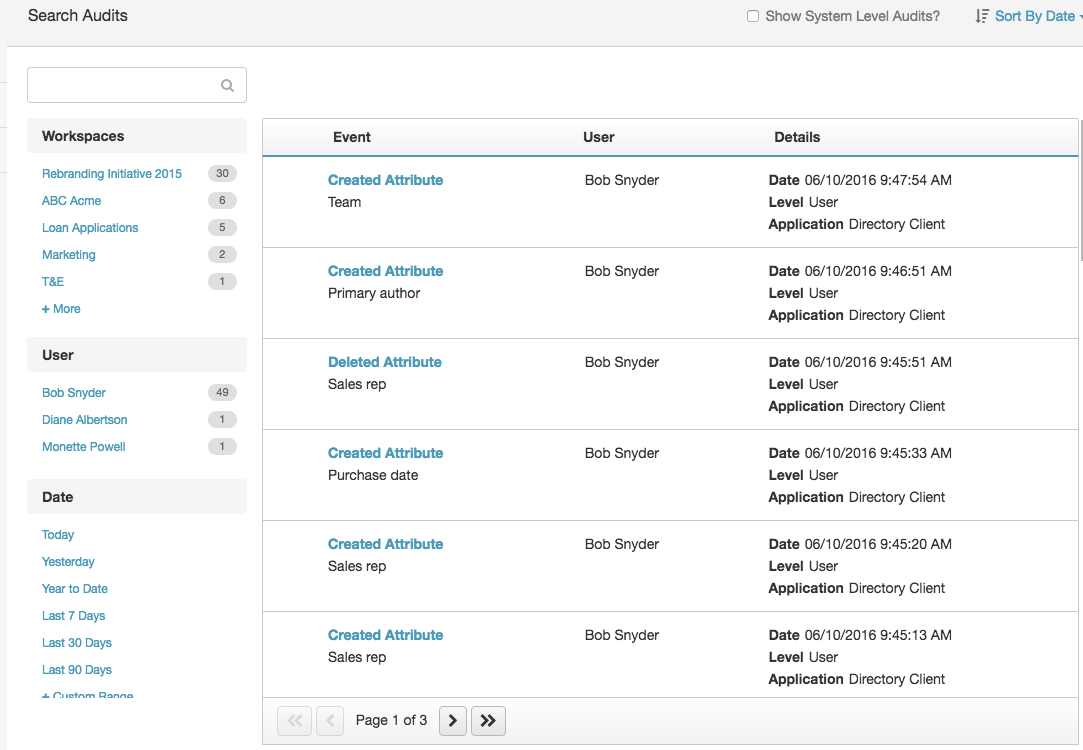Filter by ABC Acme workspace
Viewport: 1083px width, 750px height.
(x=71, y=200)
